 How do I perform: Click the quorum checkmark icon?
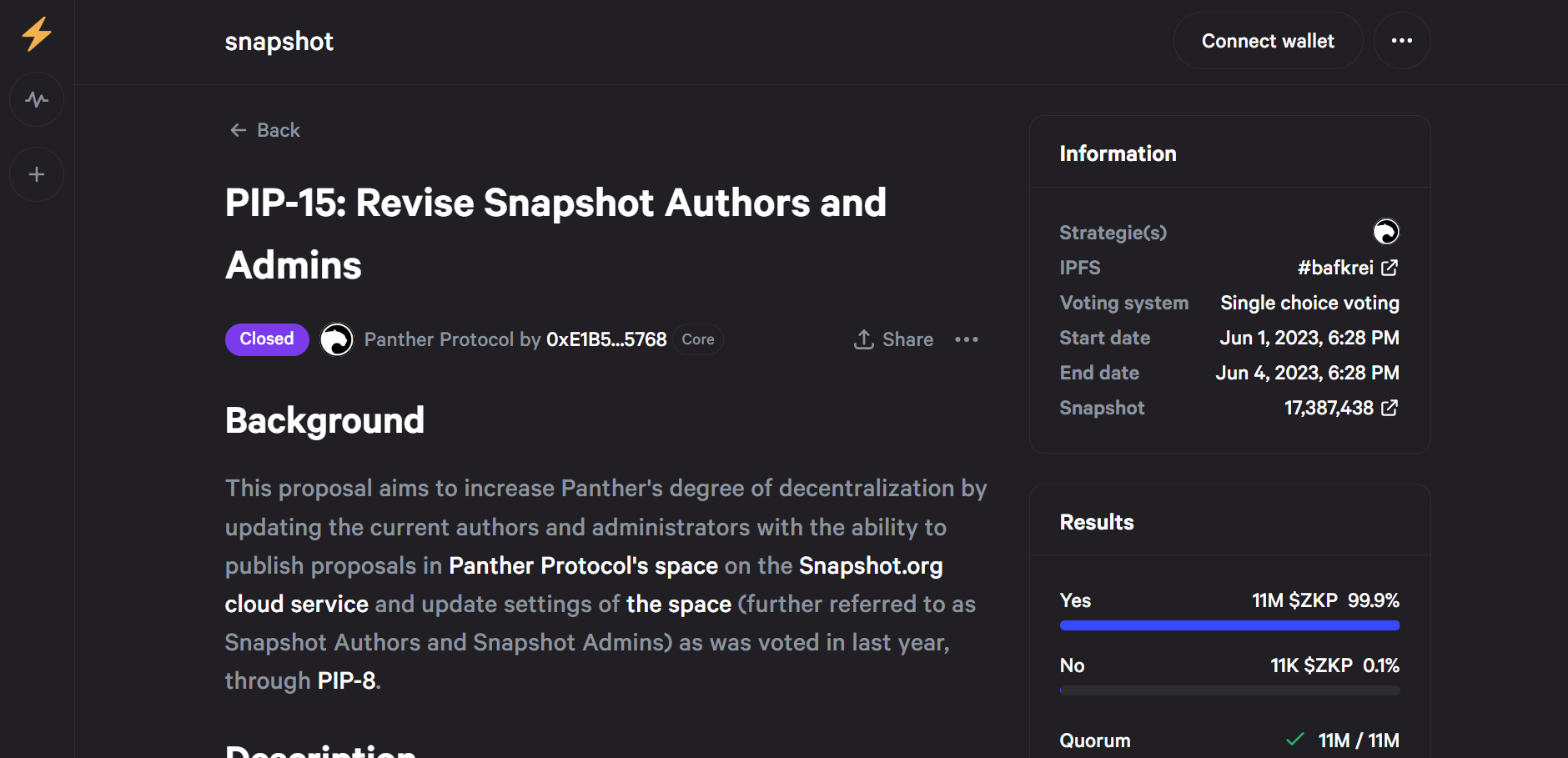(x=1295, y=739)
